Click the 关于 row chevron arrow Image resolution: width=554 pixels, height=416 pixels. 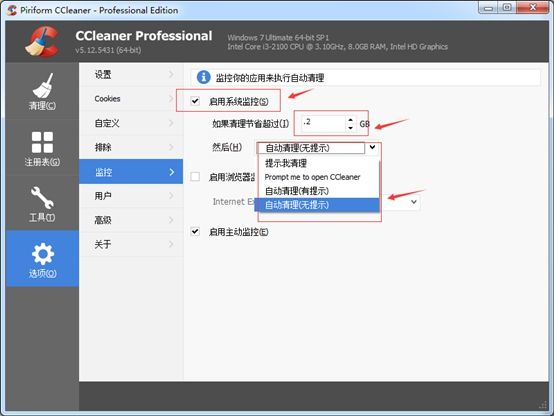(171, 244)
